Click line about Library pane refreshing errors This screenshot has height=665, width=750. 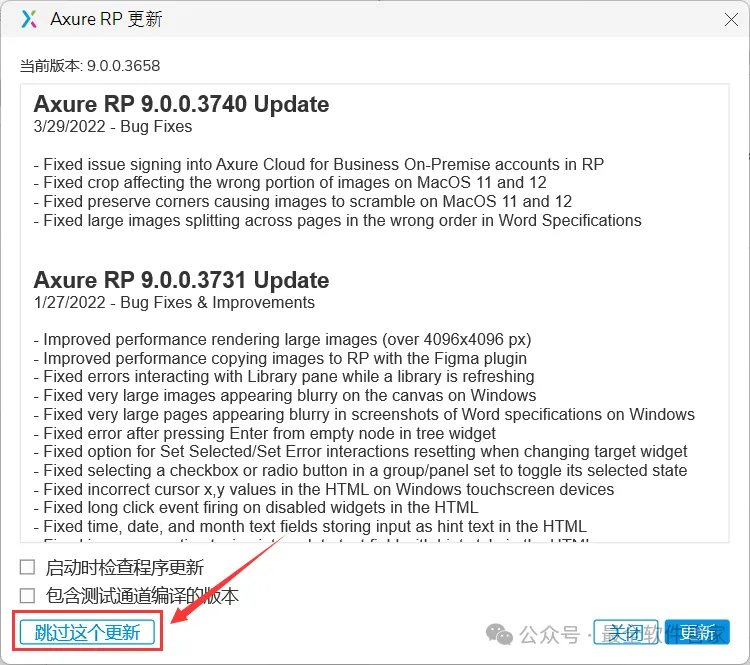click(284, 377)
